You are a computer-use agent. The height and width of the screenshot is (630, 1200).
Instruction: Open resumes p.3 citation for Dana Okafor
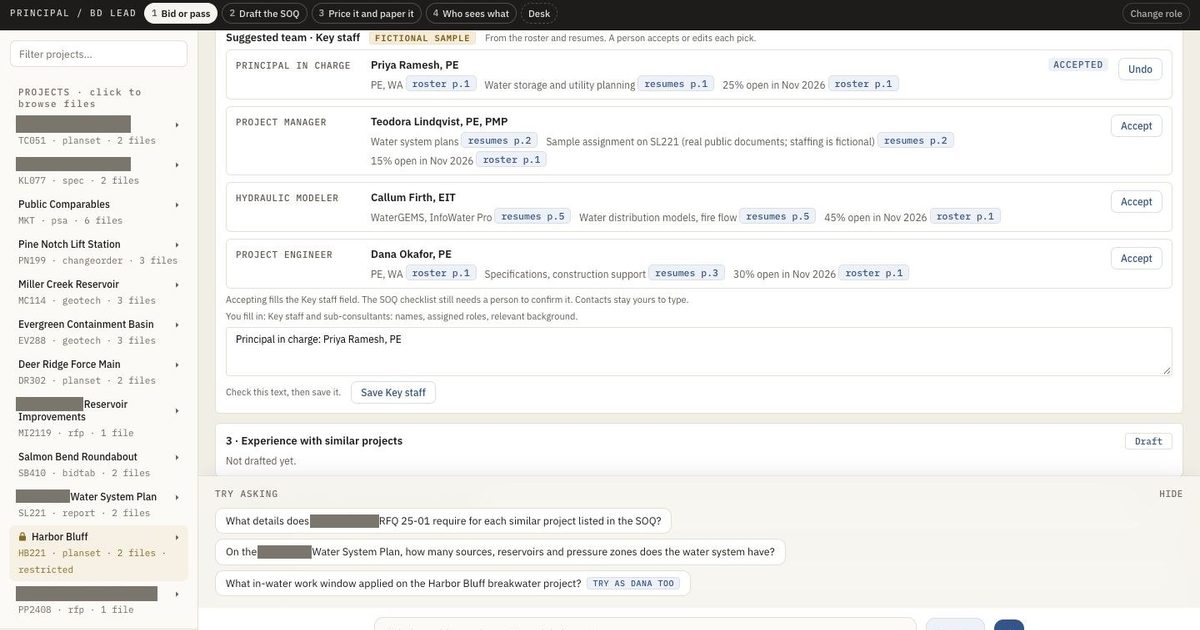(687, 273)
